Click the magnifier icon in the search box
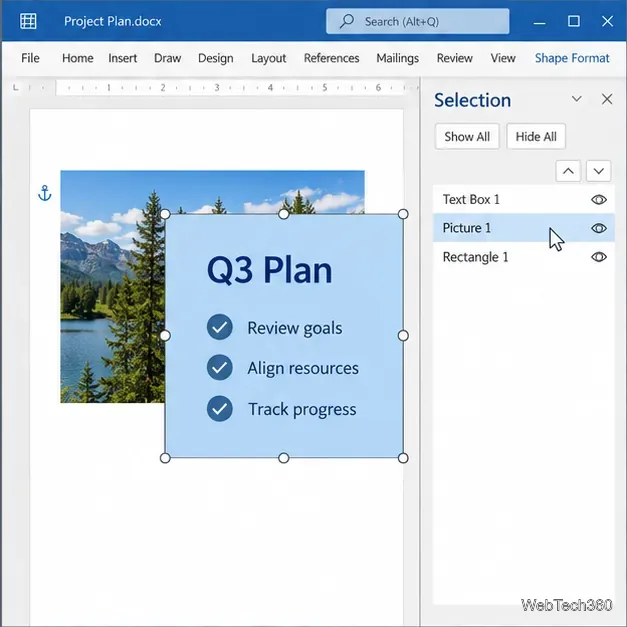The width and height of the screenshot is (627, 627). coord(347,21)
